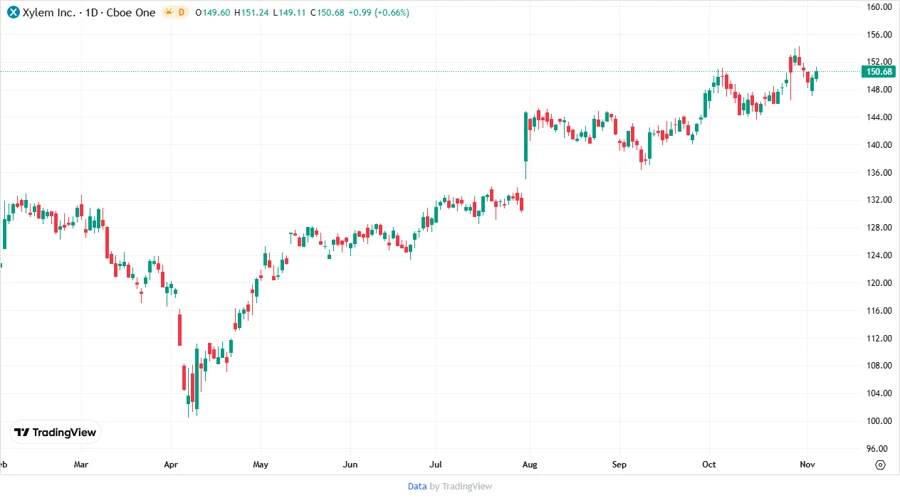
Task: Click the Sep label on time axis
Action: pos(619,464)
